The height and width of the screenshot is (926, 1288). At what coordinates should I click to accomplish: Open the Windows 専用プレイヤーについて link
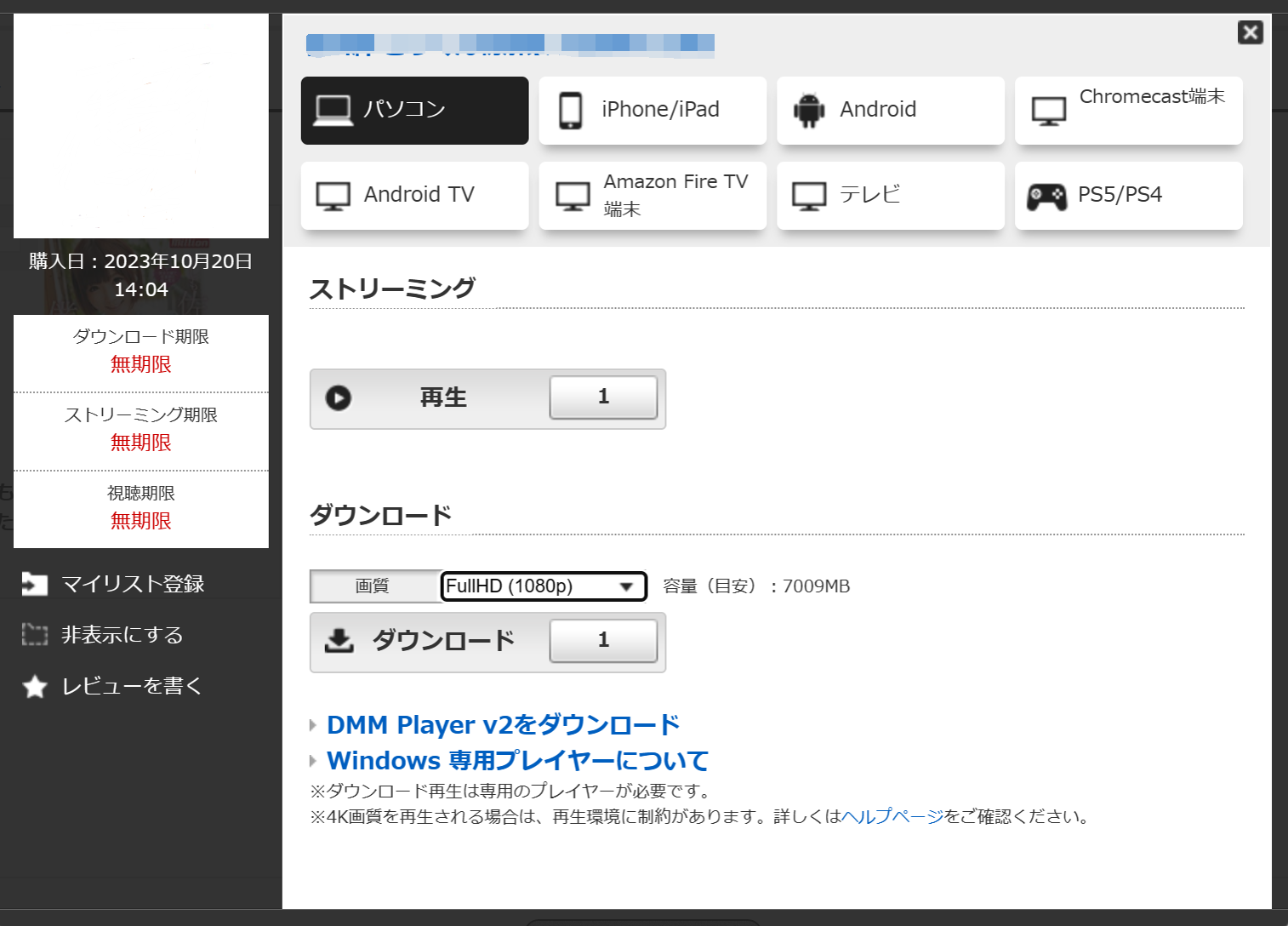[x=517, y=760]
